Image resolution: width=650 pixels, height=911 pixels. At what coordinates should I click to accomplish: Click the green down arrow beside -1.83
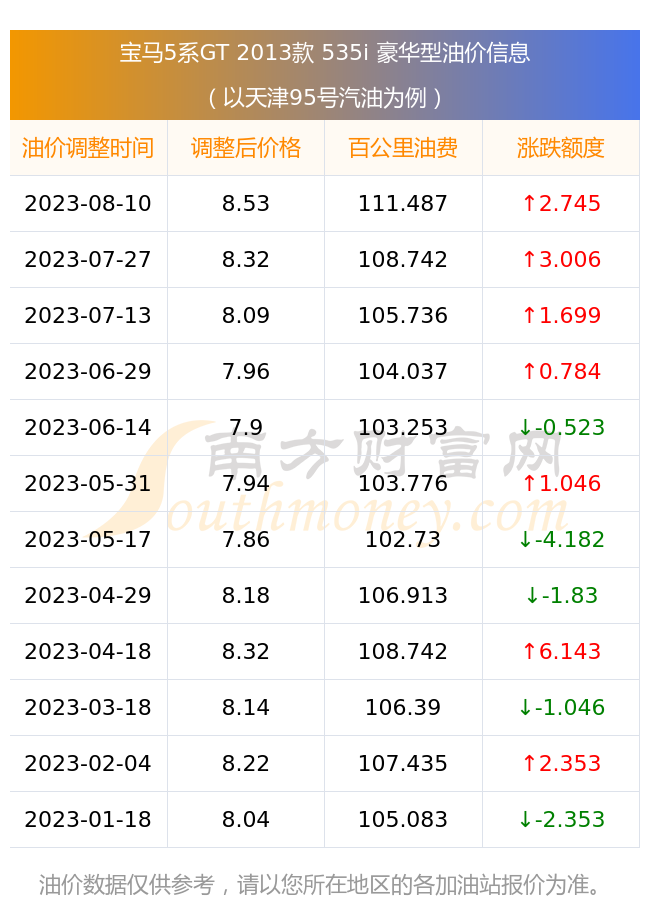click(532, 596)
